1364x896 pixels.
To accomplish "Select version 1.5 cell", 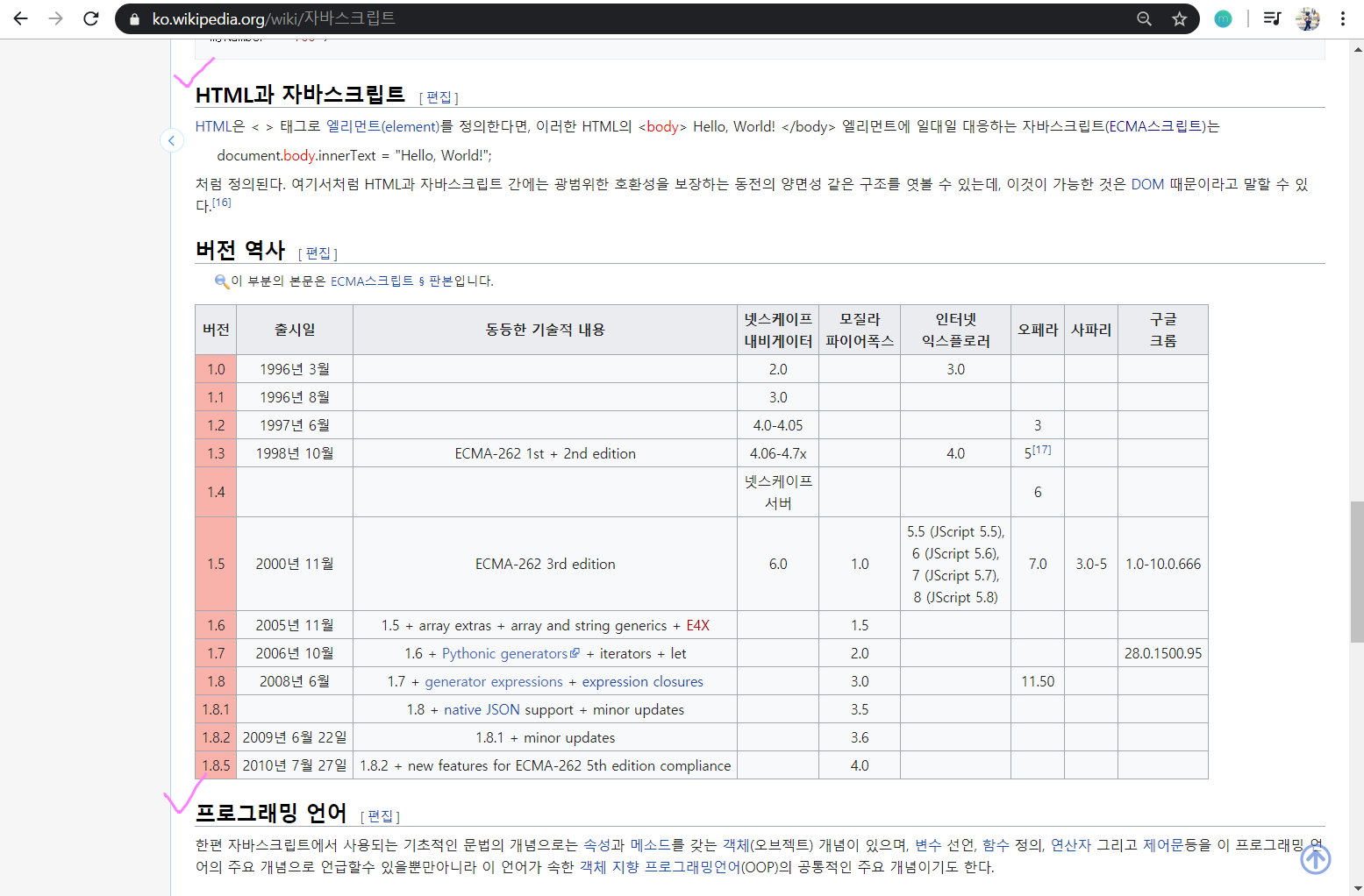I will [216, 564].
